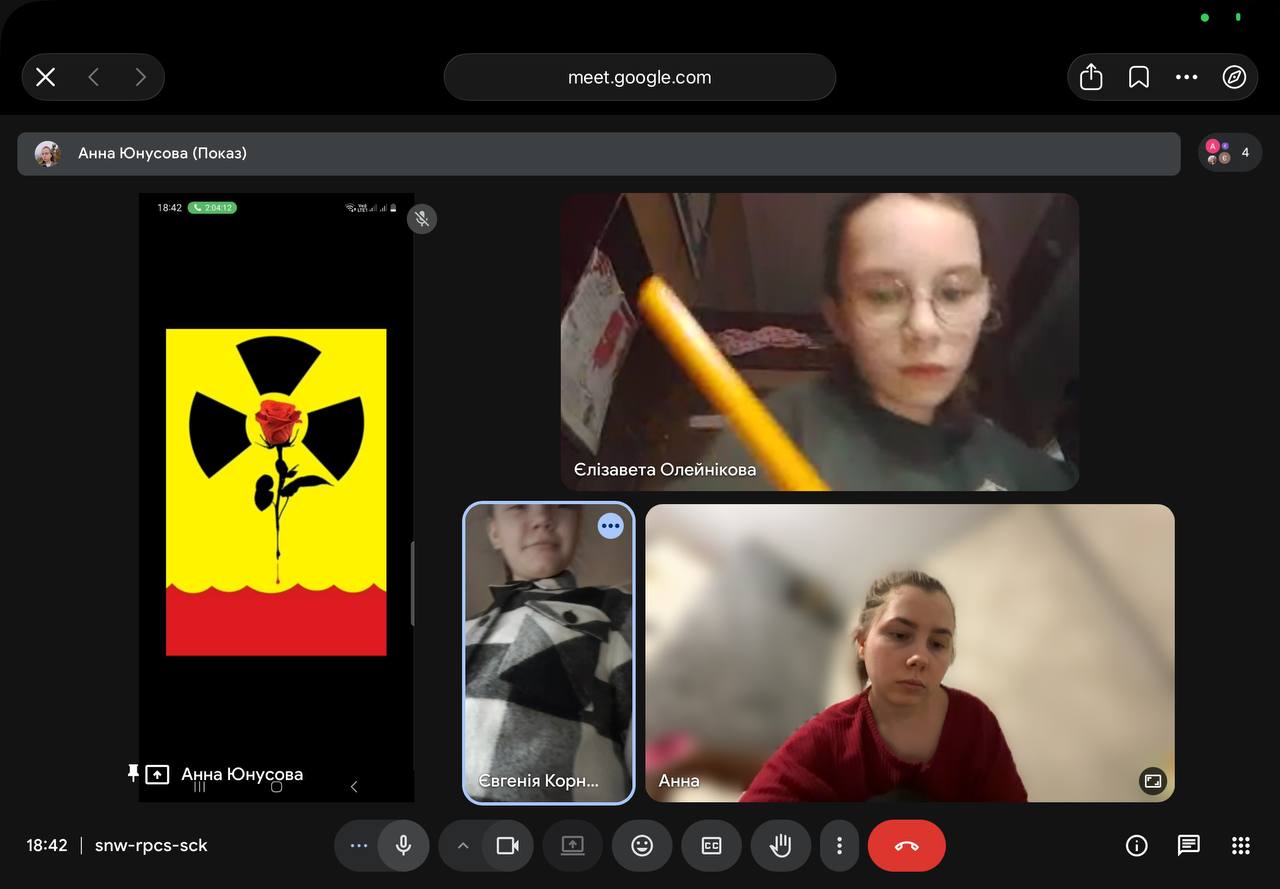The height and width of the screenshot is (889, 1280).
Task: Open meeting details info icon
Action: click(x=1136, y=846)
